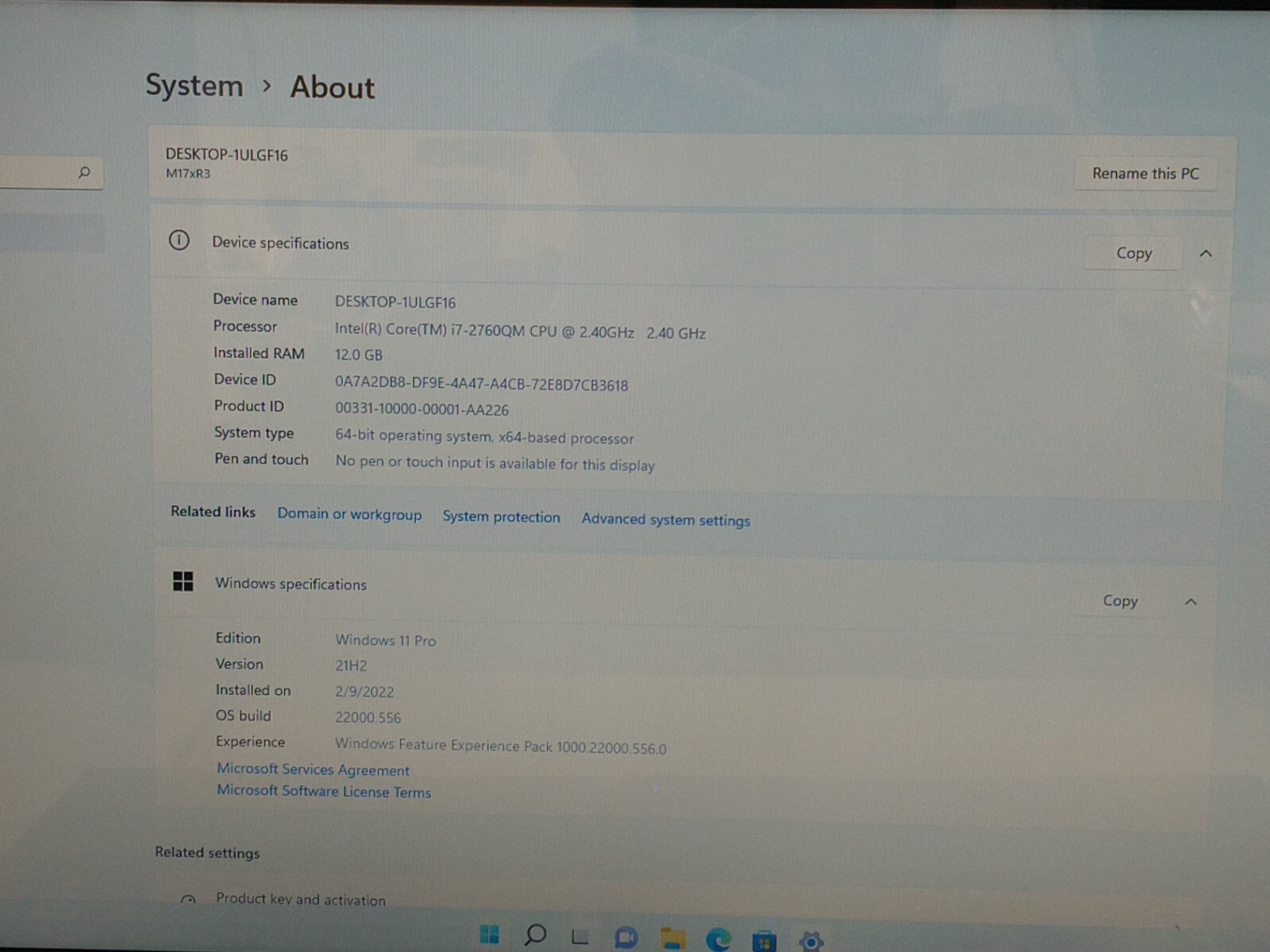Select Windows Feature Experience Pack value
The width and height of the screenshot is (1270, 952).
pyautogui.click(x=500, y=746)
